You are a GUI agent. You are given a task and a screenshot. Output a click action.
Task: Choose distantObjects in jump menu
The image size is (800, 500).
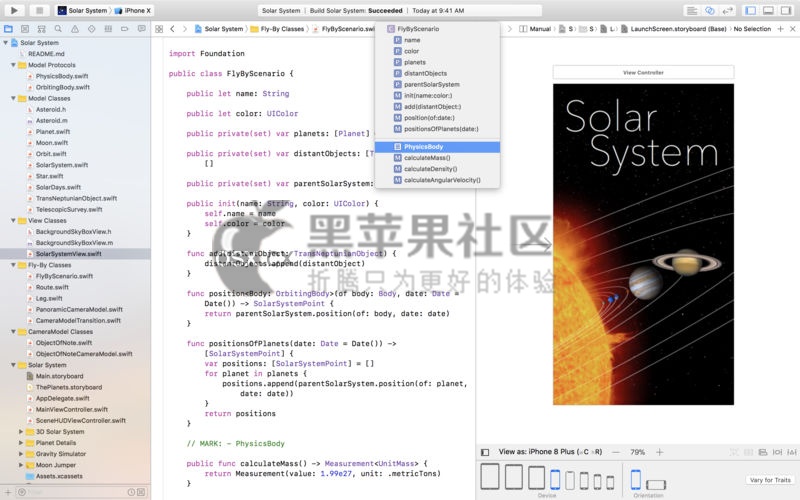click(437, 73)
